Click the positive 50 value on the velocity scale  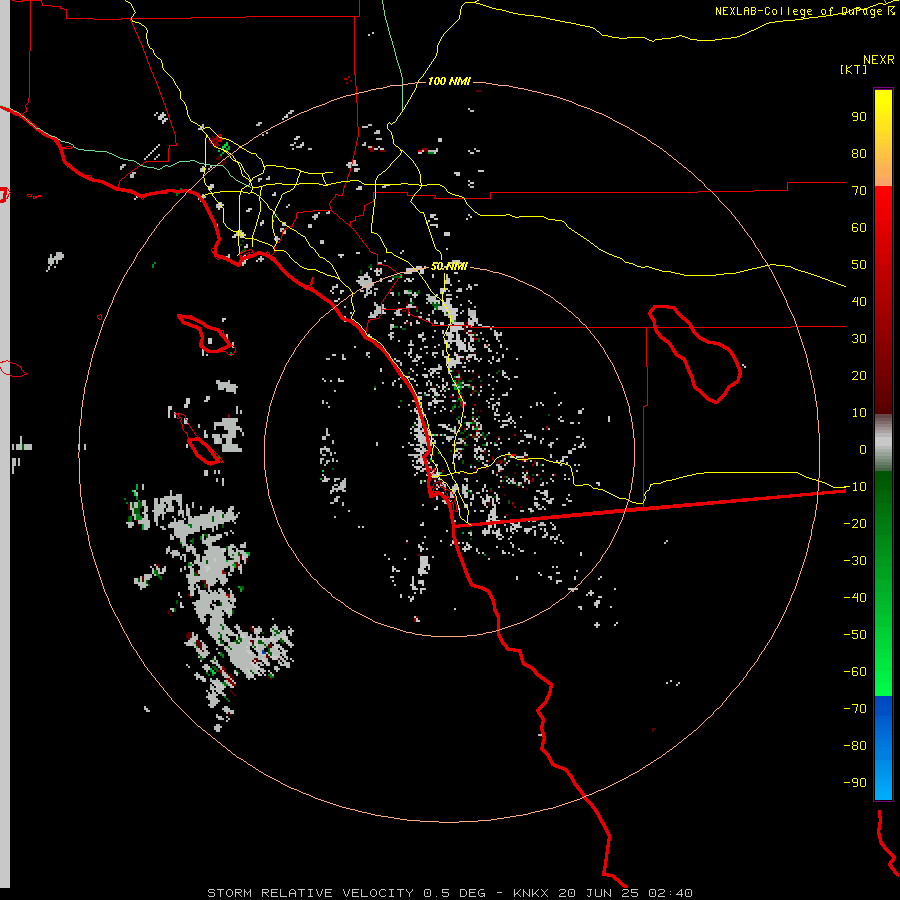tap(859, 265)
